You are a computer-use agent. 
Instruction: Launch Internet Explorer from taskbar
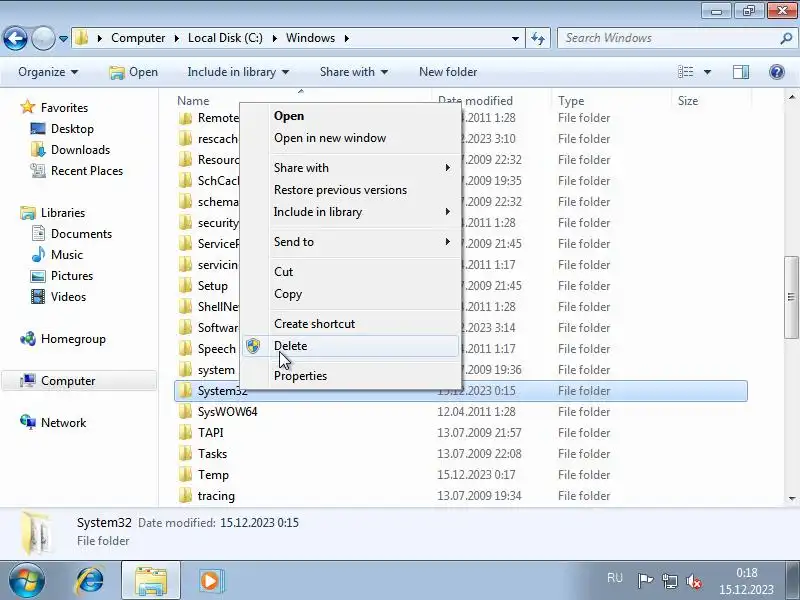point(89,581)
